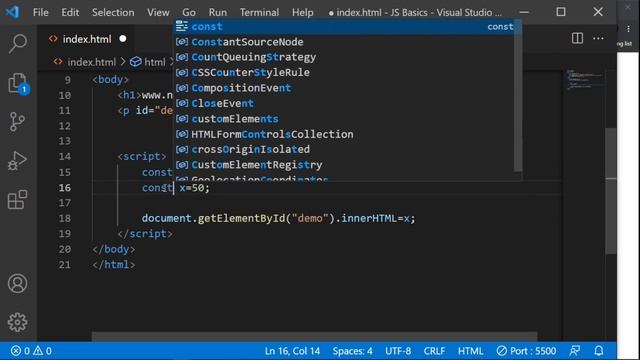This screenshot has width=640, height=360.
Task: Open the Run menu
Action: 218,12
